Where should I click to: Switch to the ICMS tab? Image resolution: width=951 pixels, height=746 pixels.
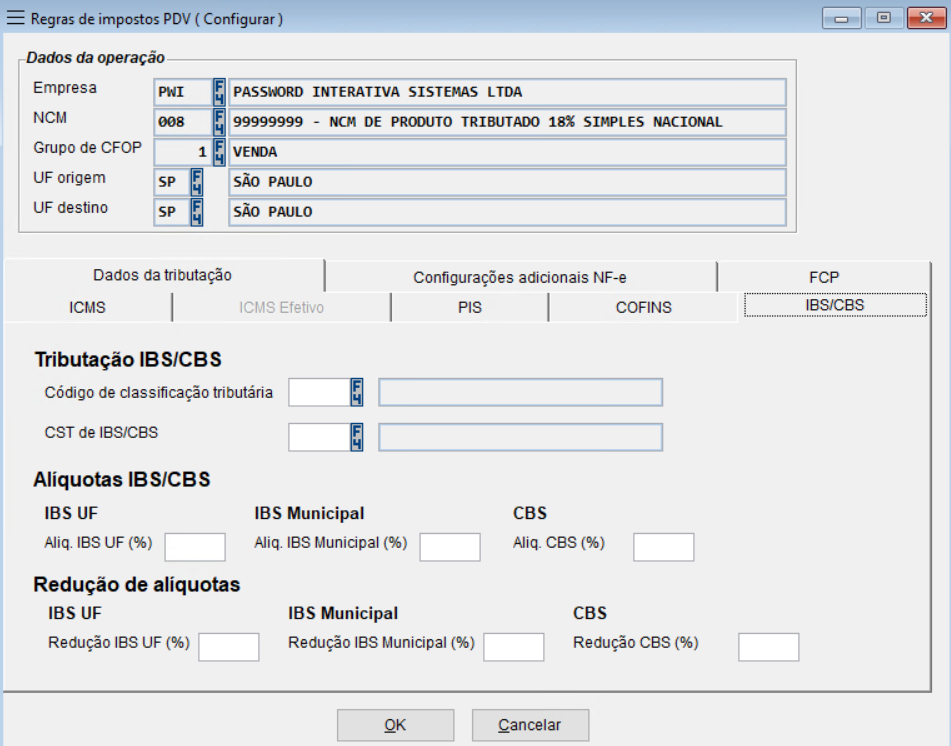coord(88,308)
